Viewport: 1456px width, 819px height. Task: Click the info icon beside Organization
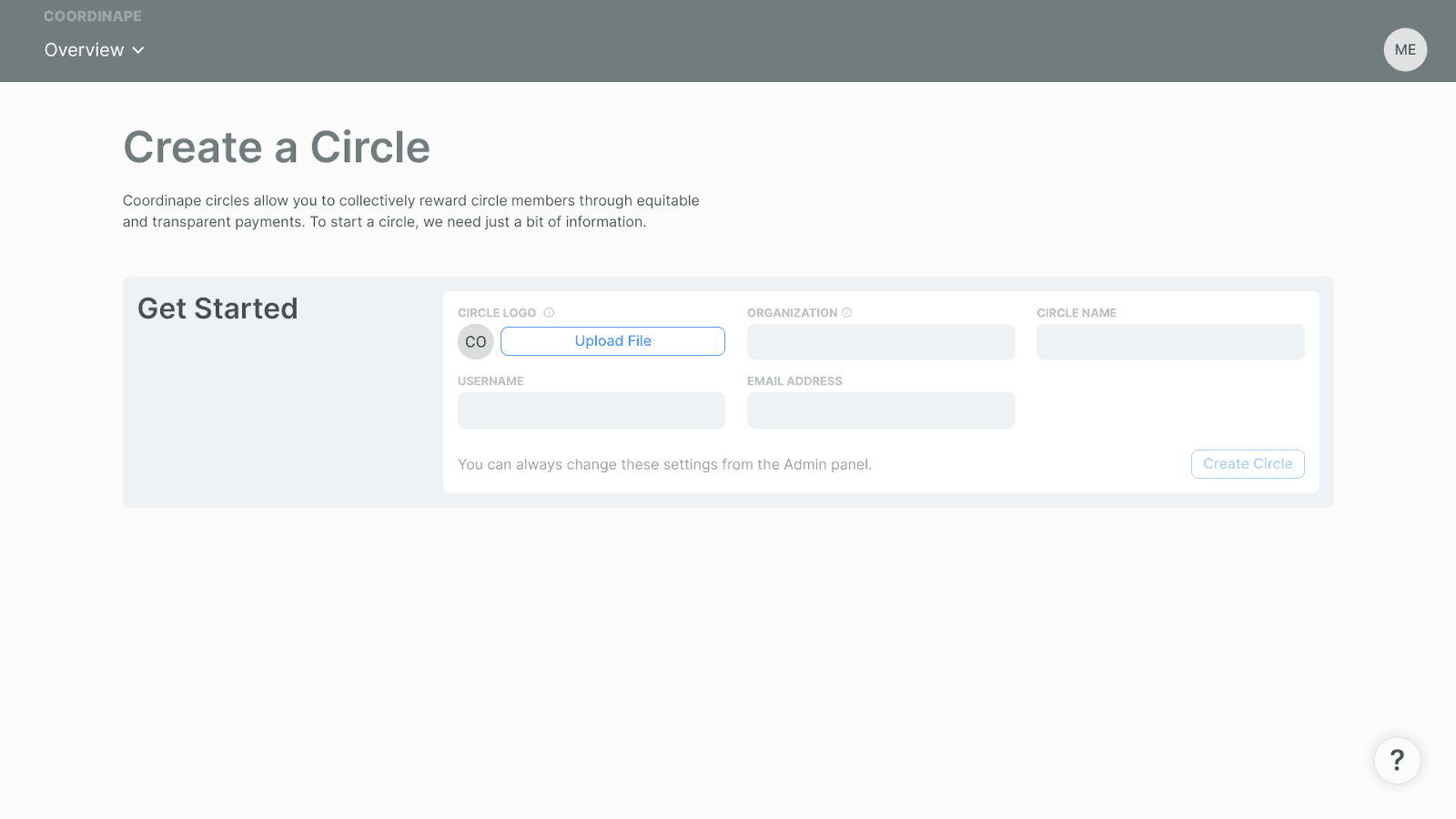click(846, 311)
